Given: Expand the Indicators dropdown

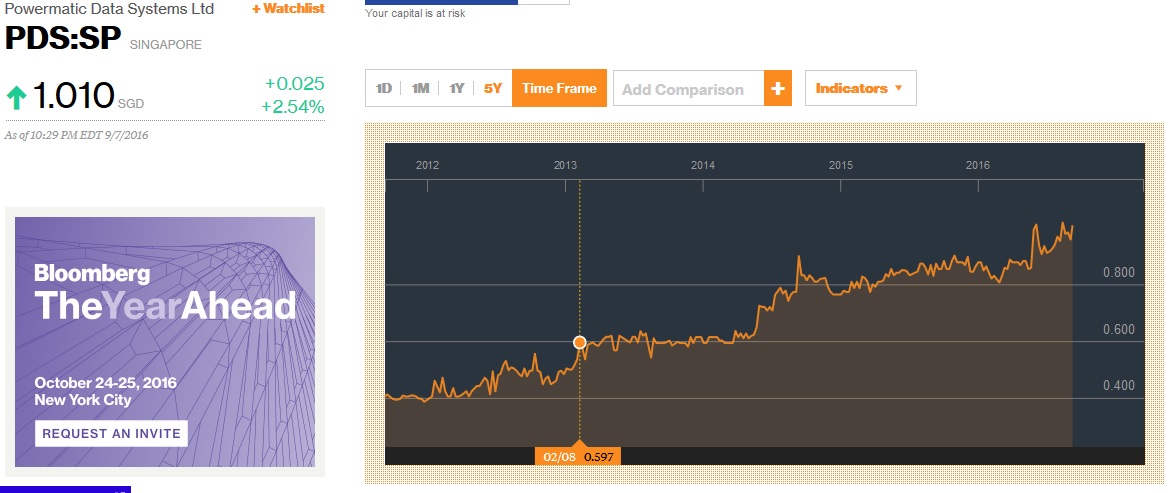Looking at the screenshot, I should pyautogui.click(x=860, y=89).
